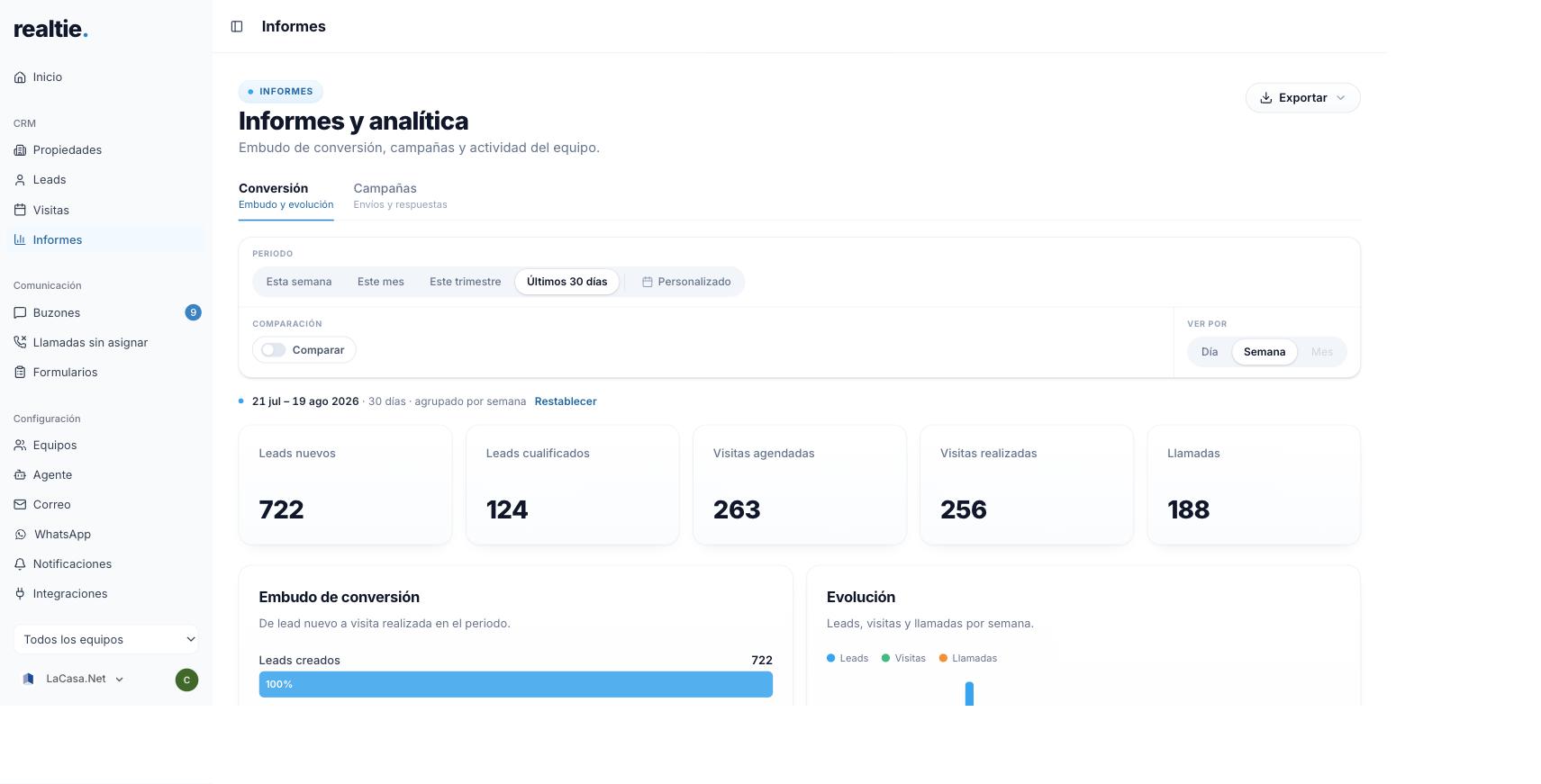The width and height of the screenshot is (1541, 784).
Task: Select the Últimos 30 días period
Action: [567, 282]
